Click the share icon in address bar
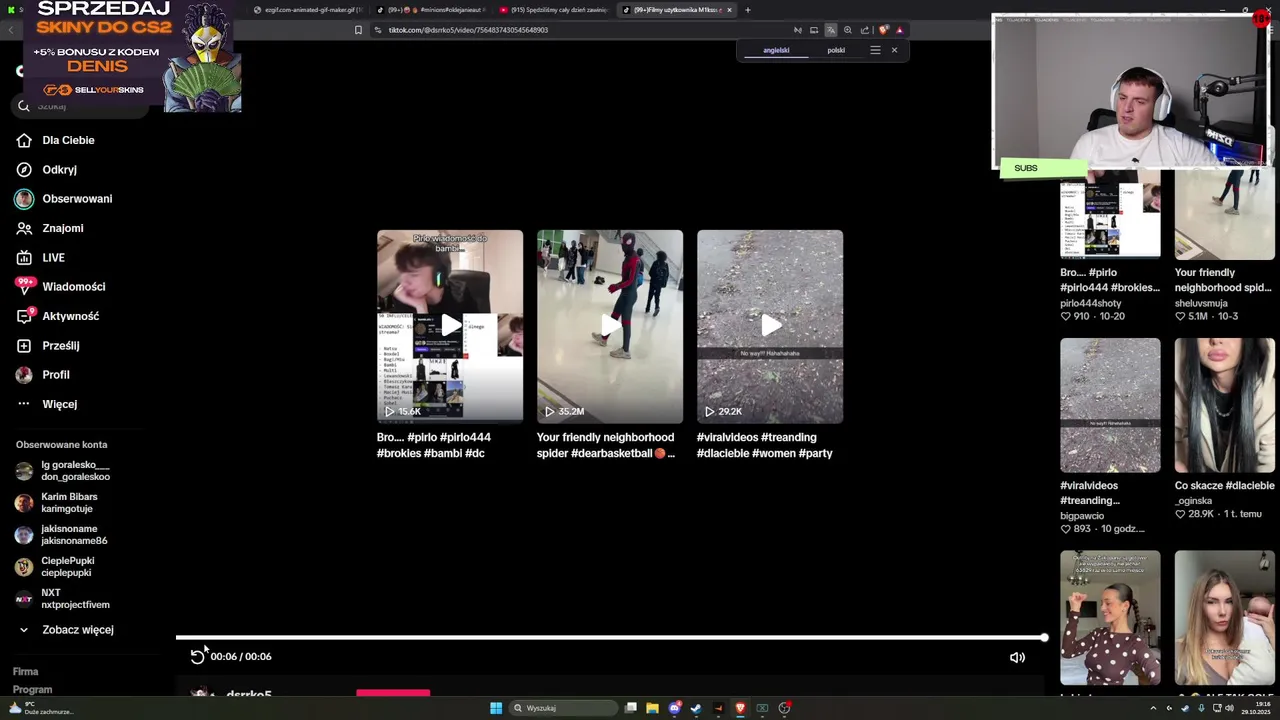 click(865, 30)
